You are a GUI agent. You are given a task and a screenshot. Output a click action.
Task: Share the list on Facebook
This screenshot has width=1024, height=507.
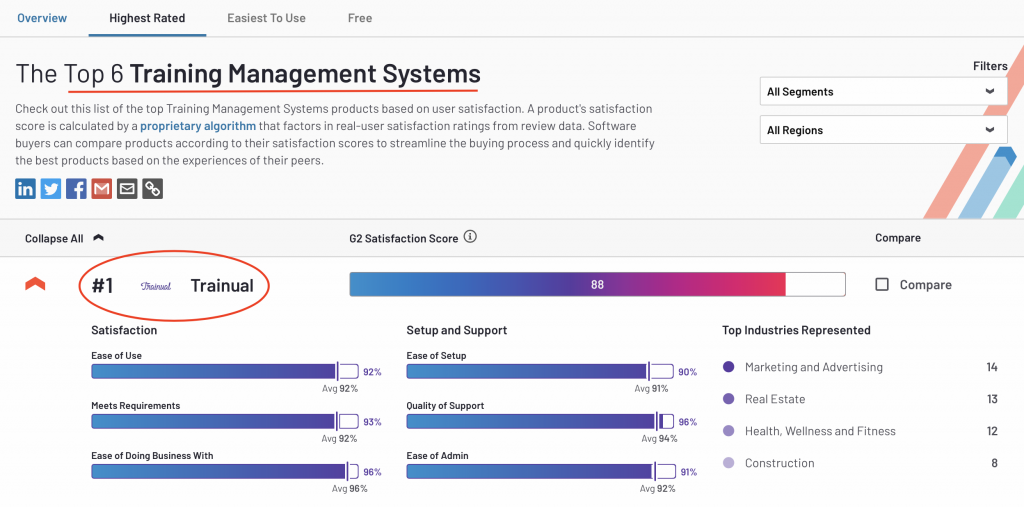[x=76, y=188]
